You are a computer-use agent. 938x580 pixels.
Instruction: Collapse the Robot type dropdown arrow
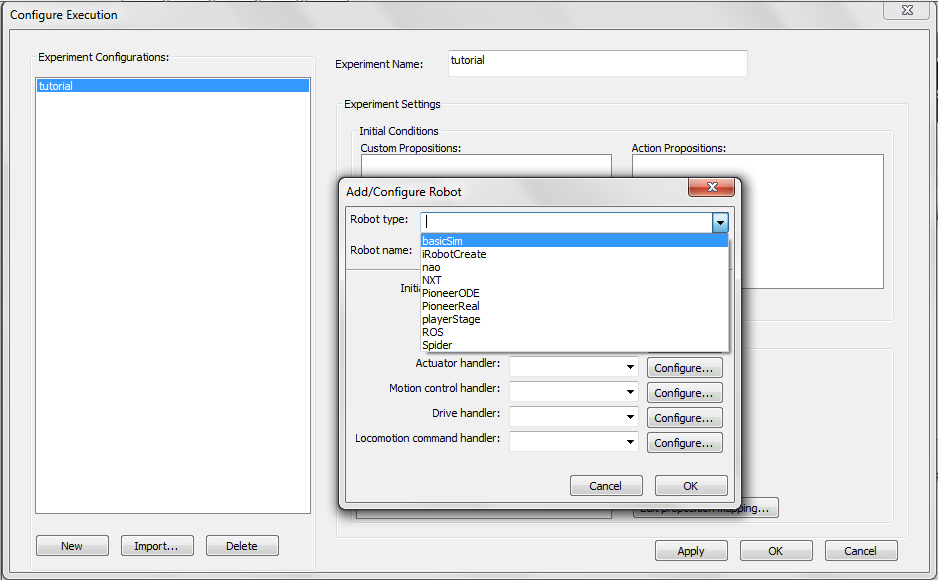pyautogui.click(x=719, y=222)
